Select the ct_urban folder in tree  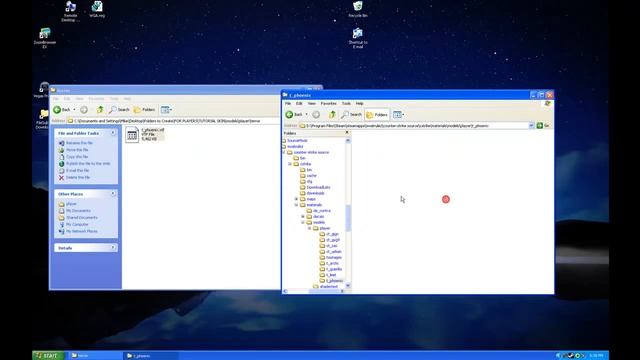tap(333, 252)
